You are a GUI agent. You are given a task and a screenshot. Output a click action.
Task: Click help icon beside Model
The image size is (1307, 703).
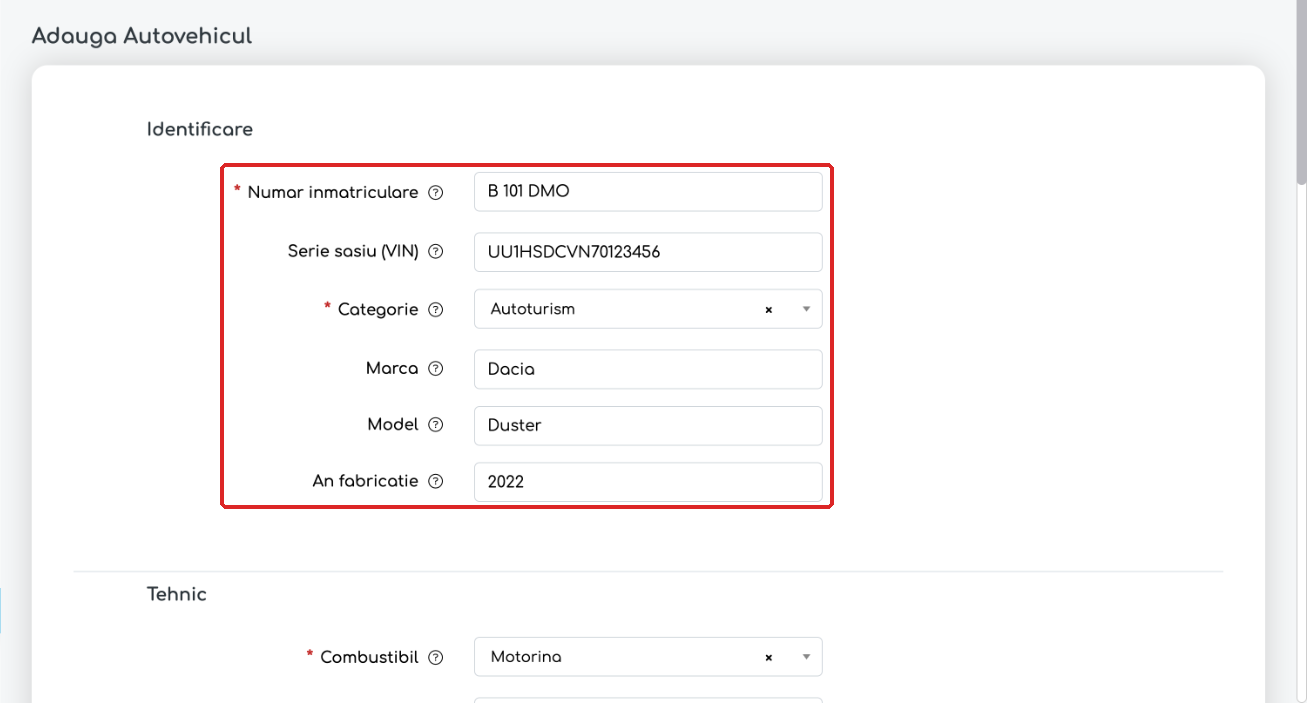436,425
